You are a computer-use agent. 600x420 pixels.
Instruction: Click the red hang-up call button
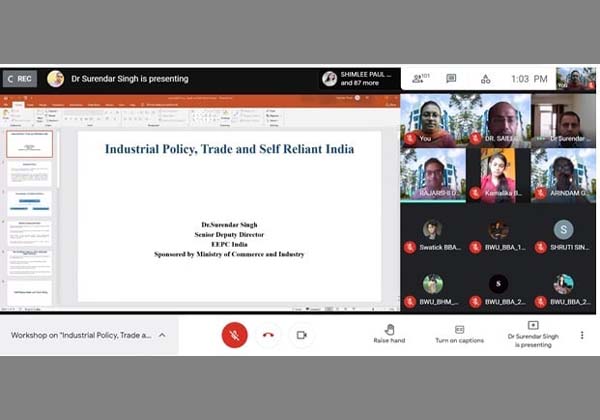coord(268,335)
